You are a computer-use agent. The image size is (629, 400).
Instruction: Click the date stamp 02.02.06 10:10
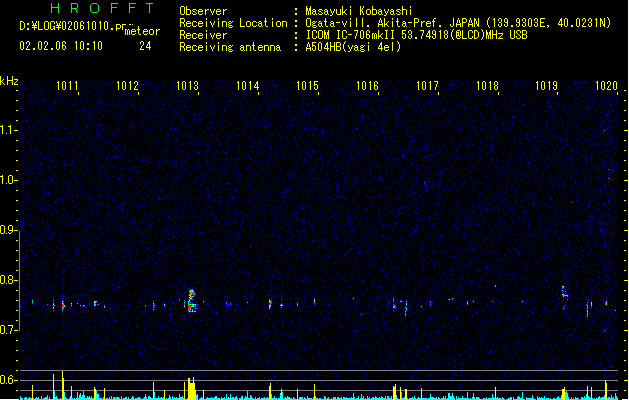pyautogui.click(x=61, y=46)
